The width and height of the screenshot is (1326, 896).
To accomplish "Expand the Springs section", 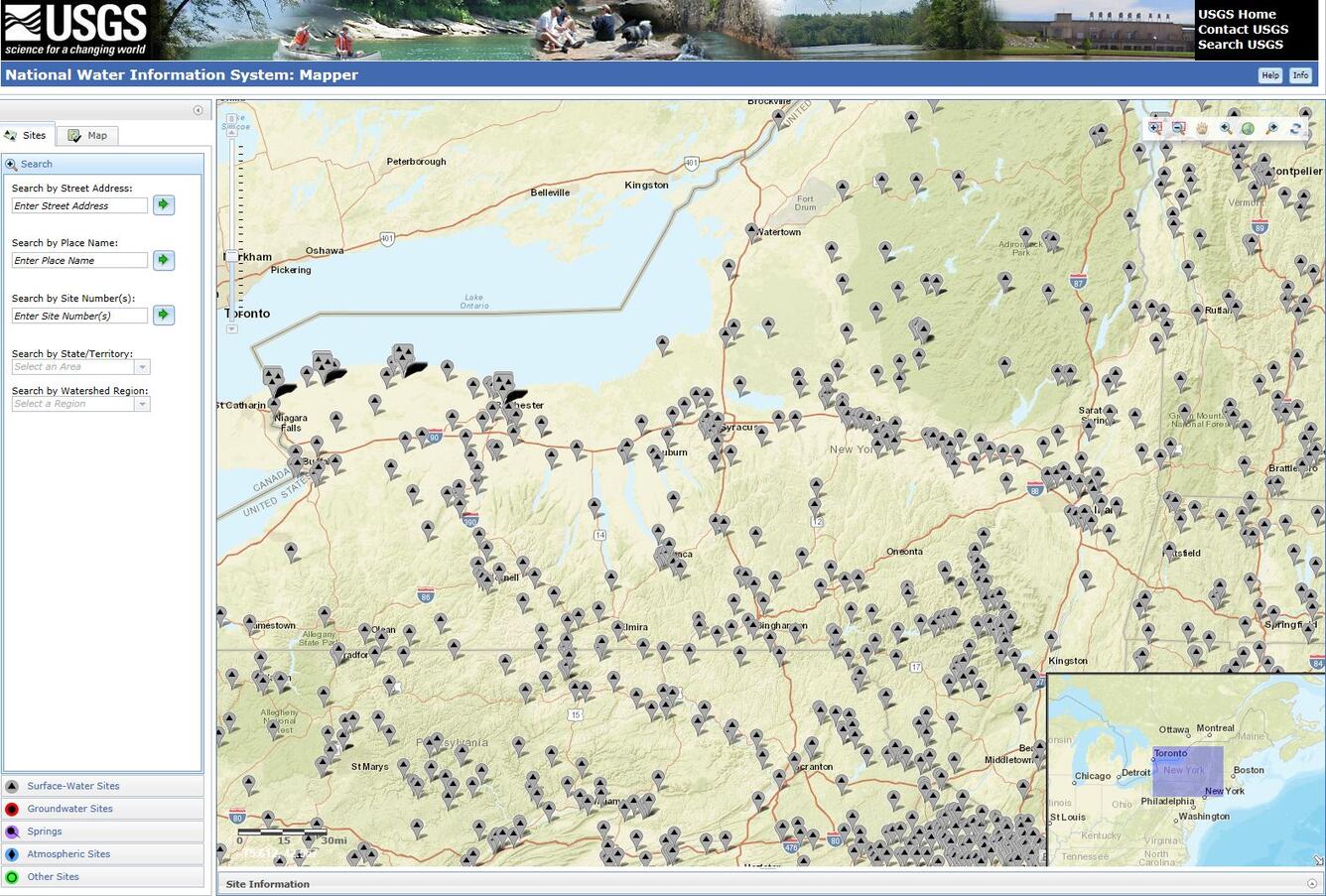I will (103, 832).
